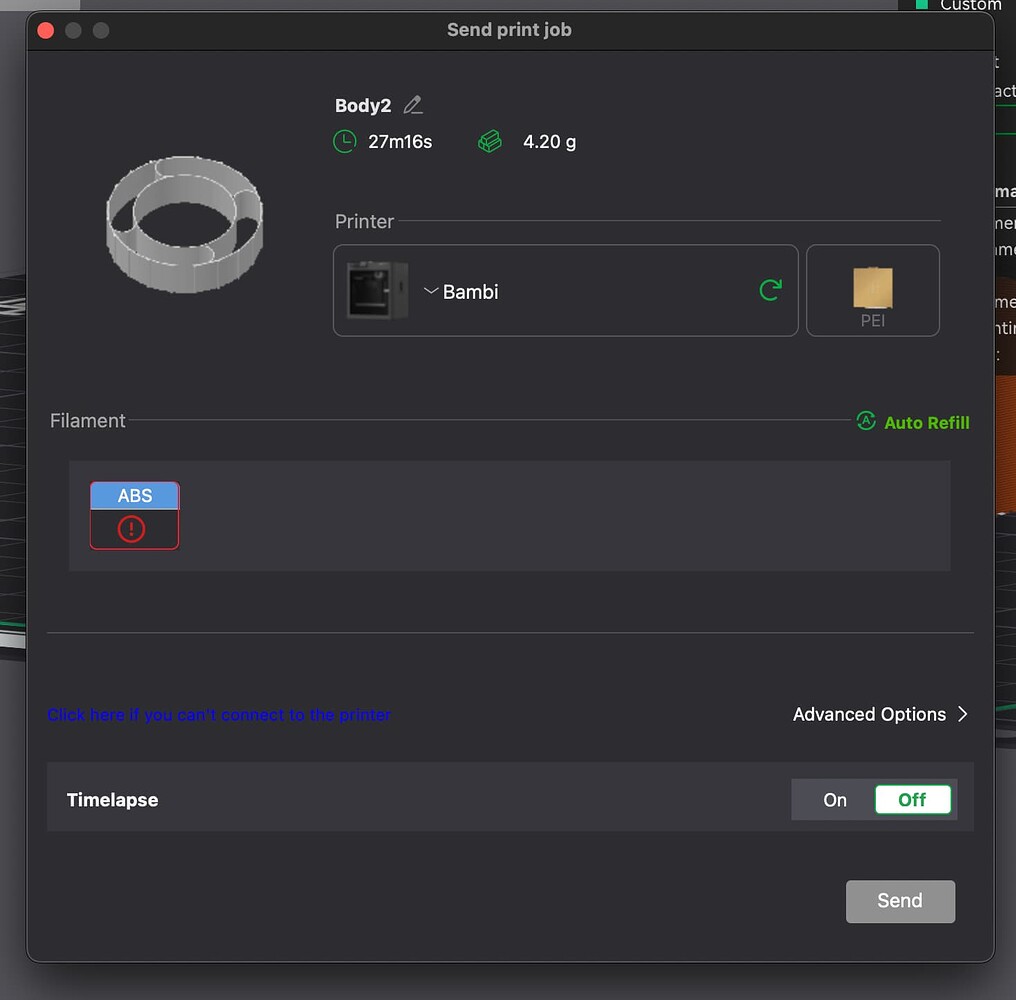Open the Bambi printer dropdown
The height and width of the screenshot is (1000, 1016).
tap(565, 290)
